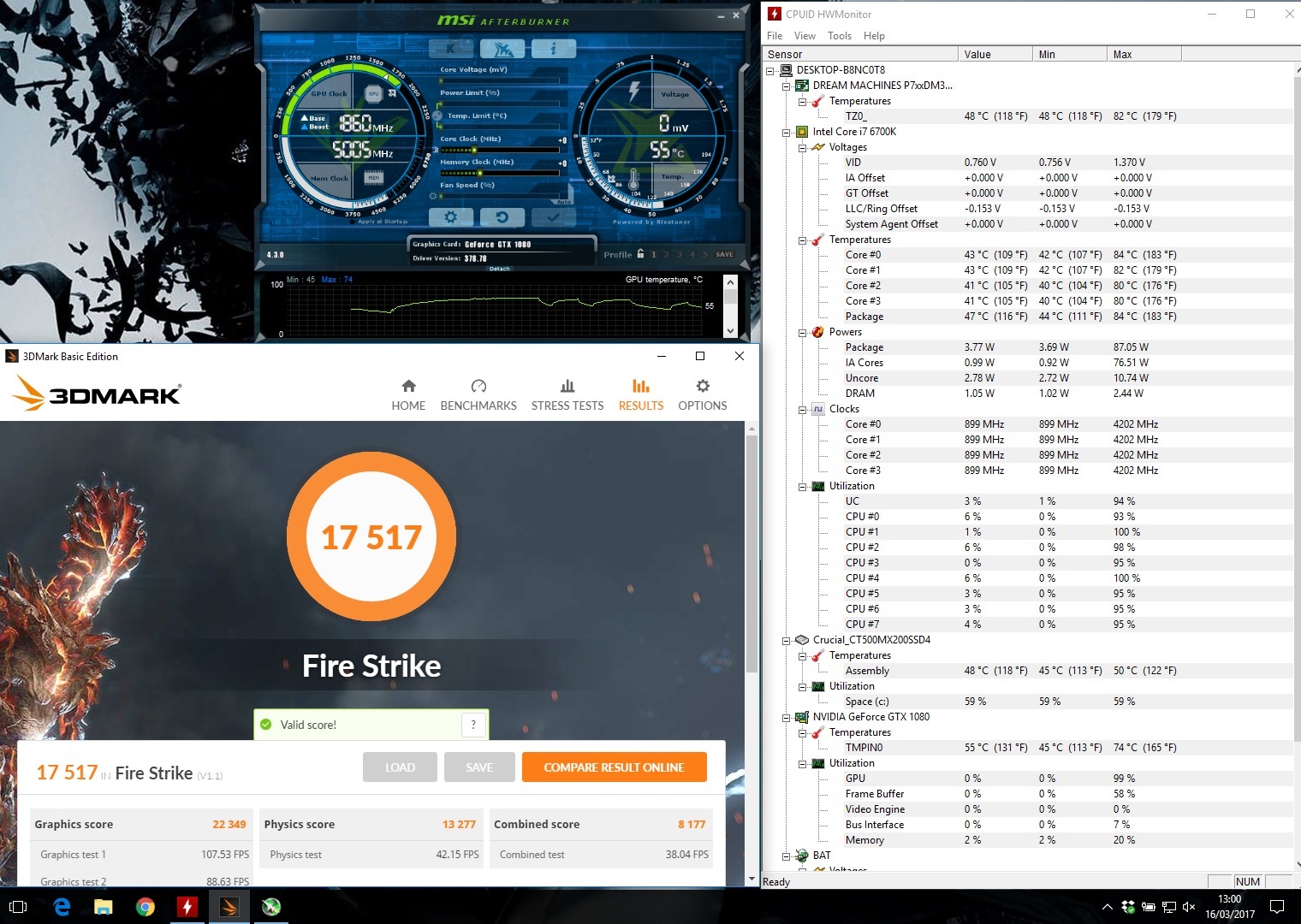This screenshot has height=924, width=1301.
Task: Switch to 3DMark taskbar icon
Action: pos(229,907)
